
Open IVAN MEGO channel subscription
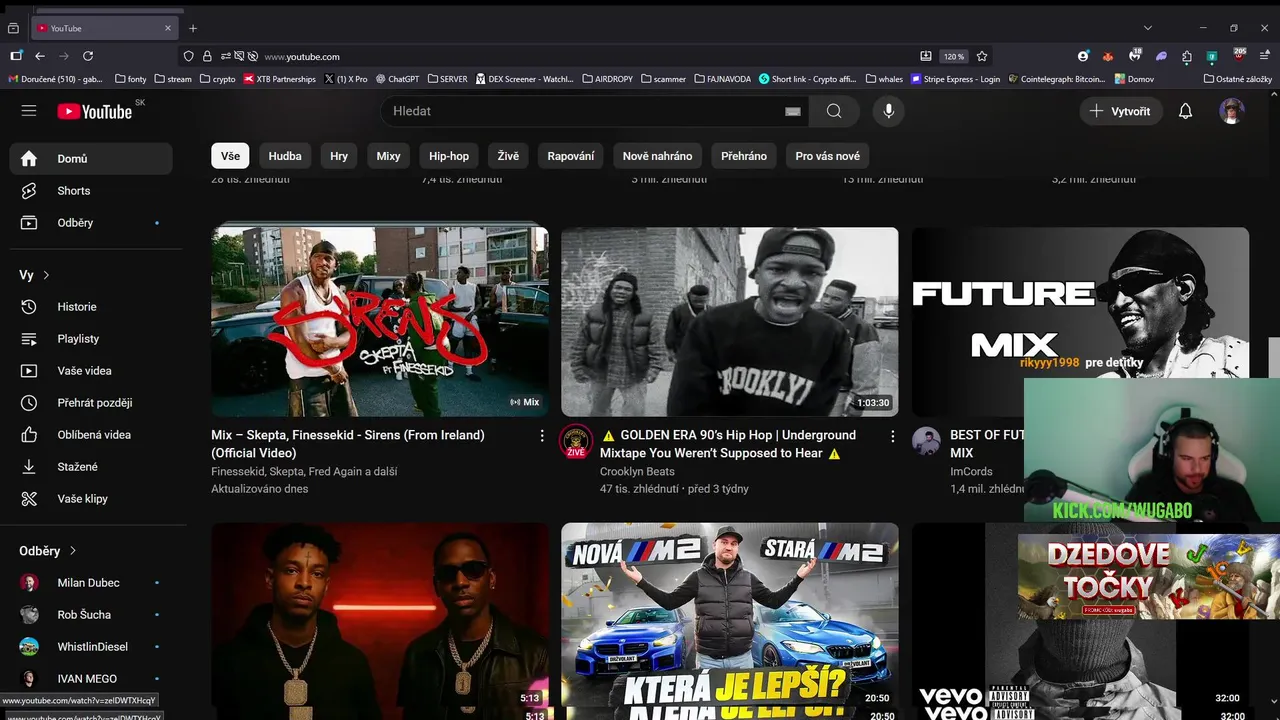coord(91,679)
